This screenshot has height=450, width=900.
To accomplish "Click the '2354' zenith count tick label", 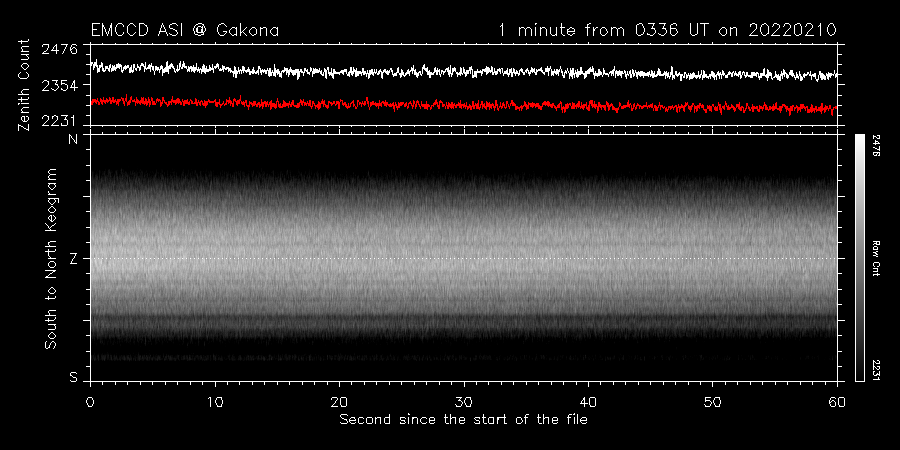I will [59, 85].
